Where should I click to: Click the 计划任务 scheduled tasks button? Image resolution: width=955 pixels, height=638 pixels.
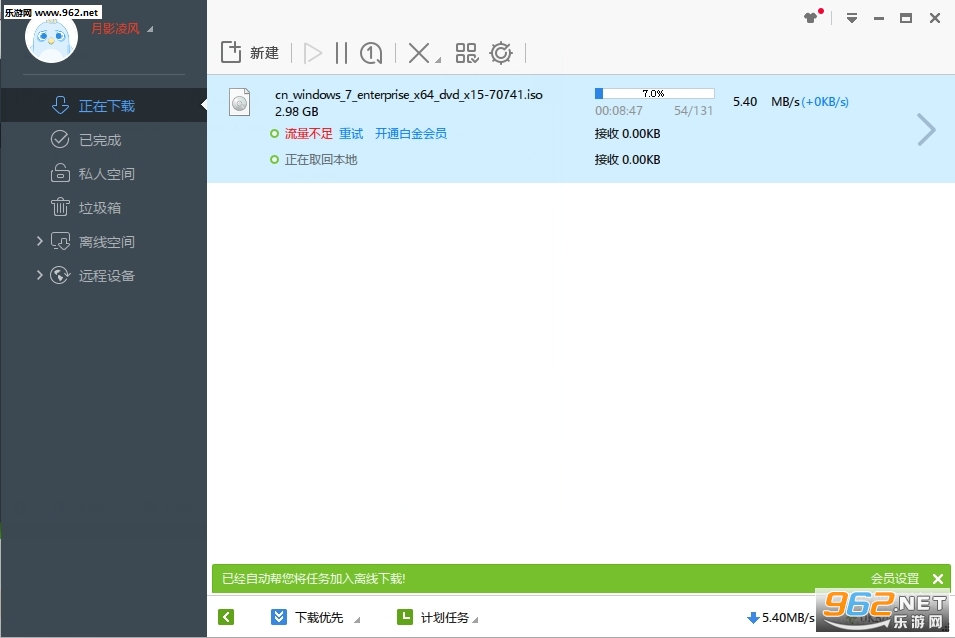[433, 617]
